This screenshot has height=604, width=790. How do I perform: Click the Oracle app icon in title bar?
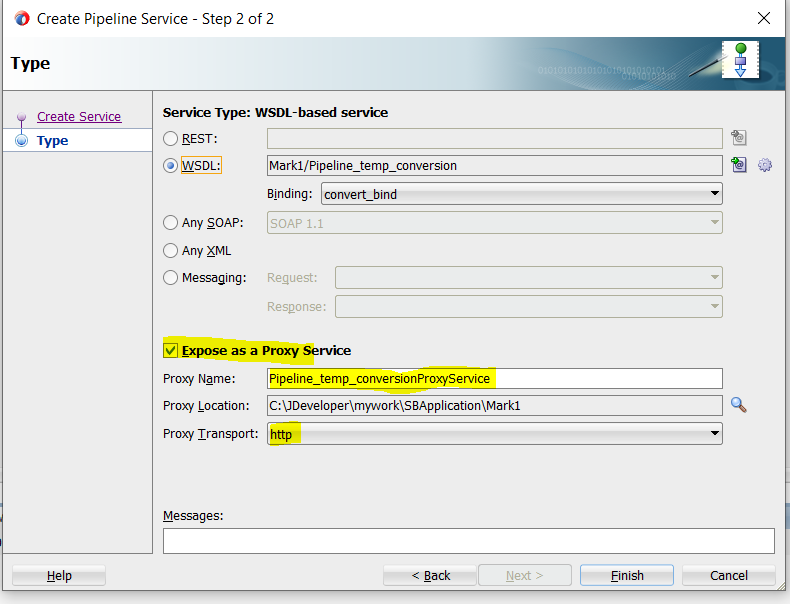pos(21,18)
